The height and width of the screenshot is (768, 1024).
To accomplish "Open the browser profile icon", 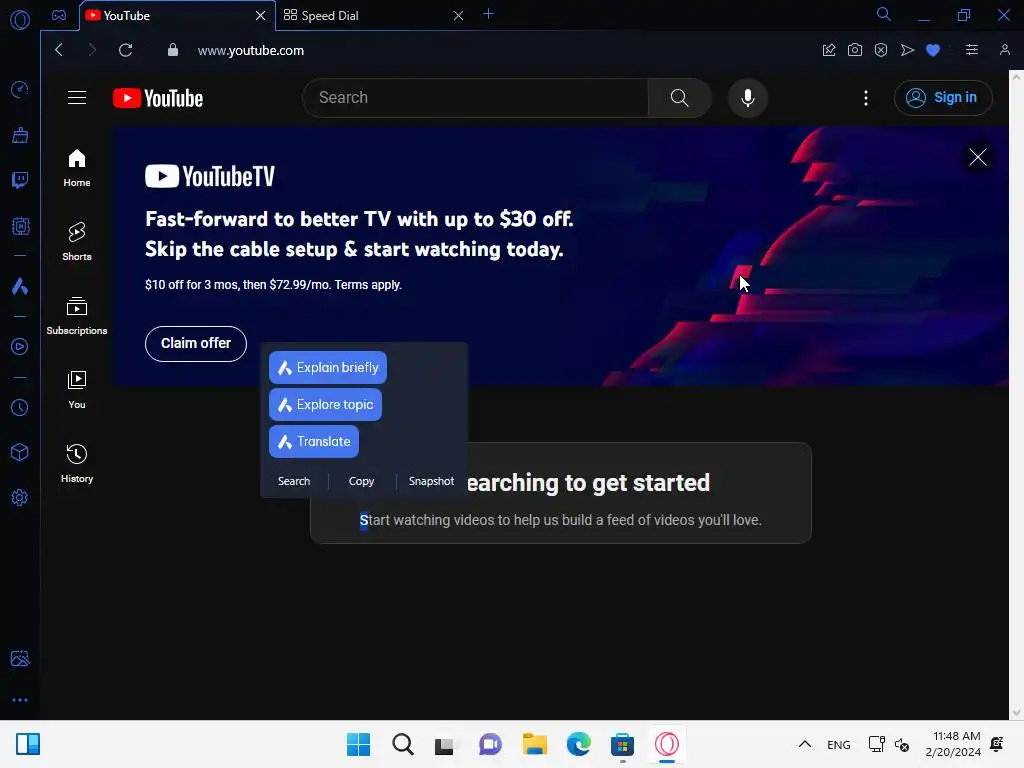I will click(1004, 50).
